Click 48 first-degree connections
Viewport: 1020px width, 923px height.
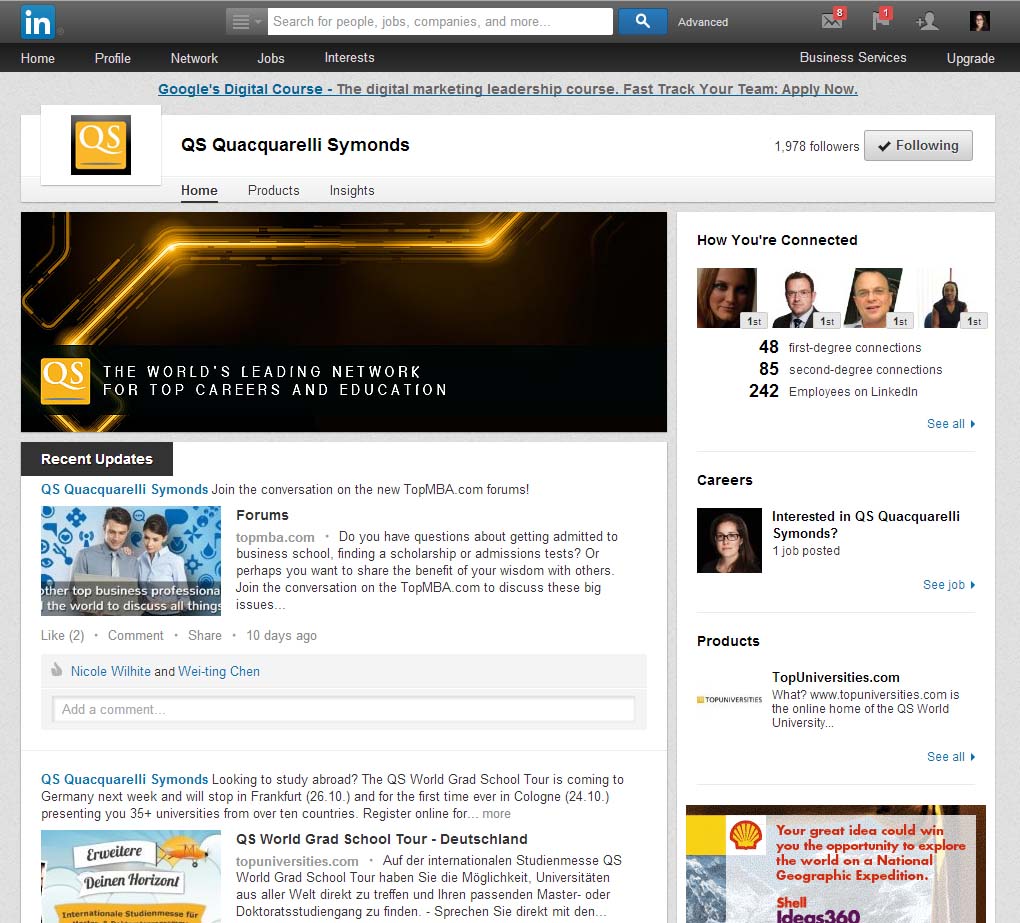coord(840,347)
